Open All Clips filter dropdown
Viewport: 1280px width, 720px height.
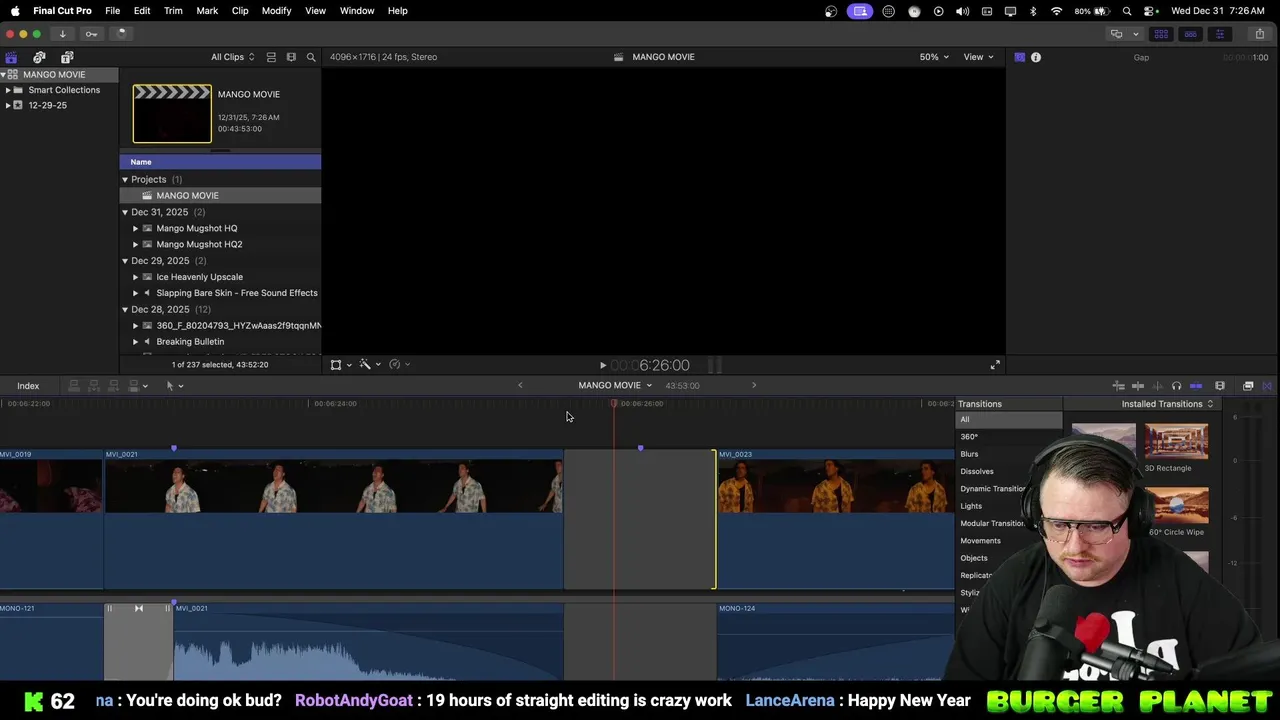232,57
